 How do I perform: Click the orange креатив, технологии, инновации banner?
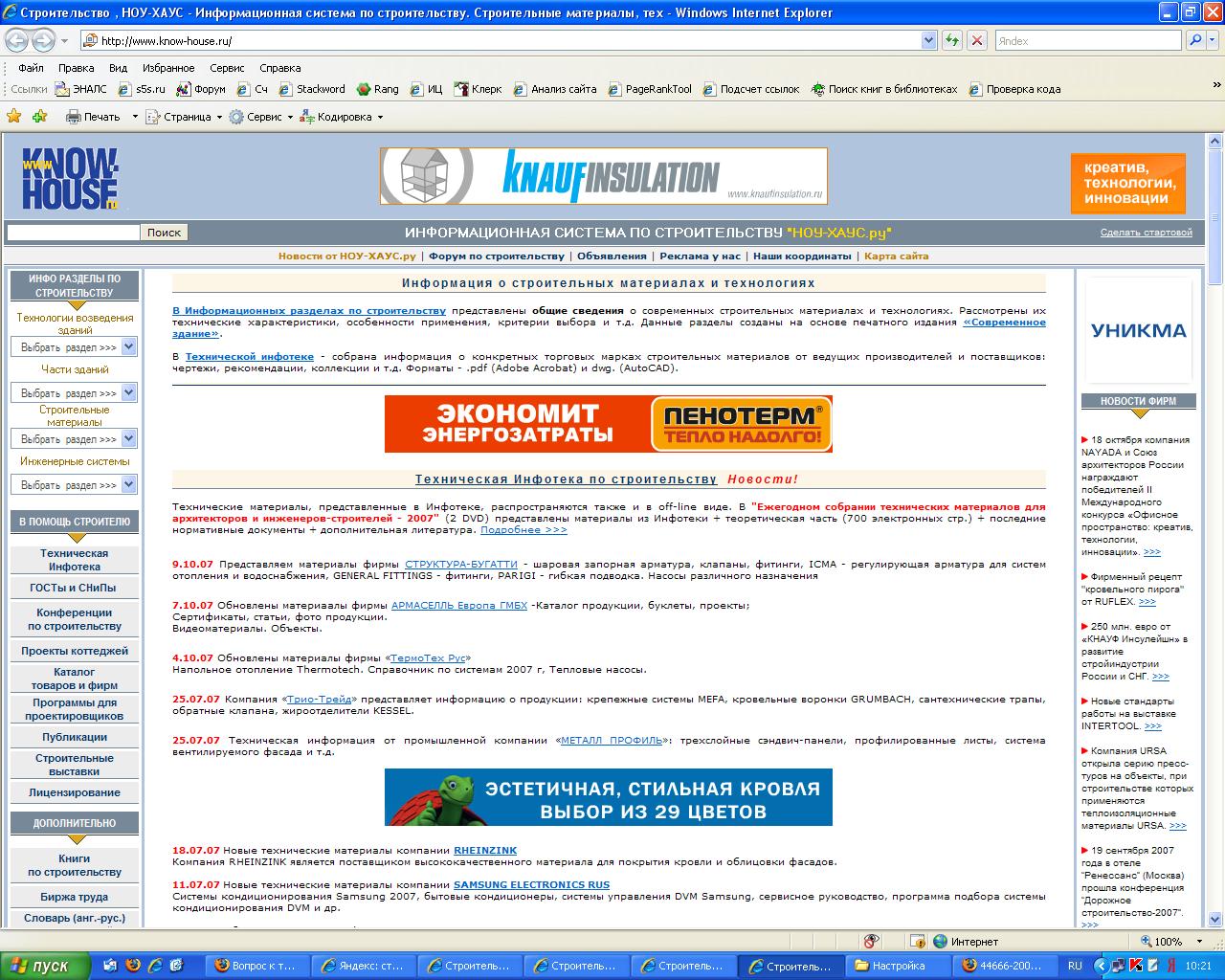[1127, 183]
